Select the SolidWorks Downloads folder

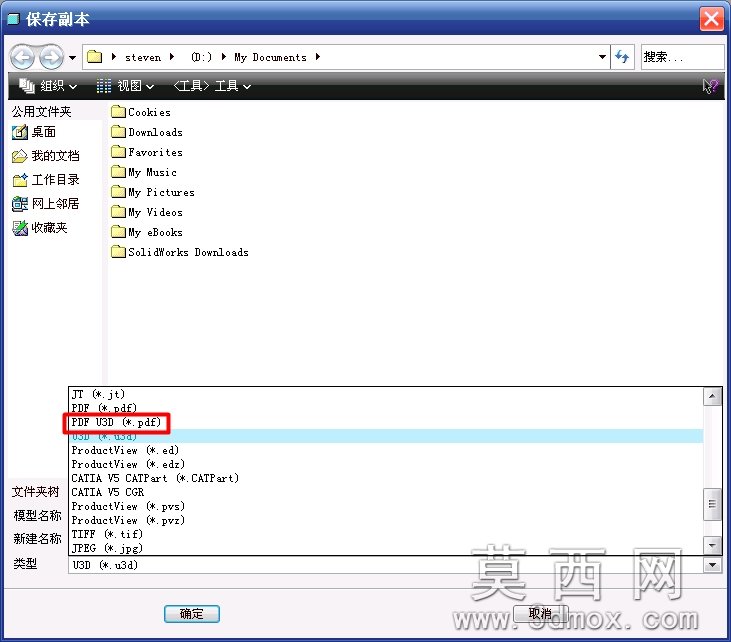tap(180, 252)
